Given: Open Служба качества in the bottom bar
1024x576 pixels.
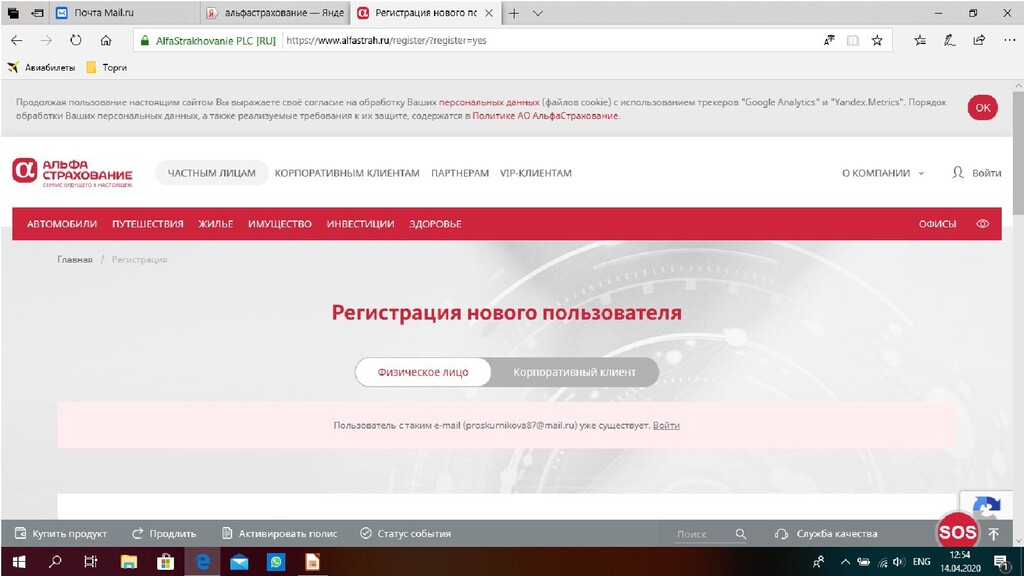Looking at the screenshot, I should (826, 534).
